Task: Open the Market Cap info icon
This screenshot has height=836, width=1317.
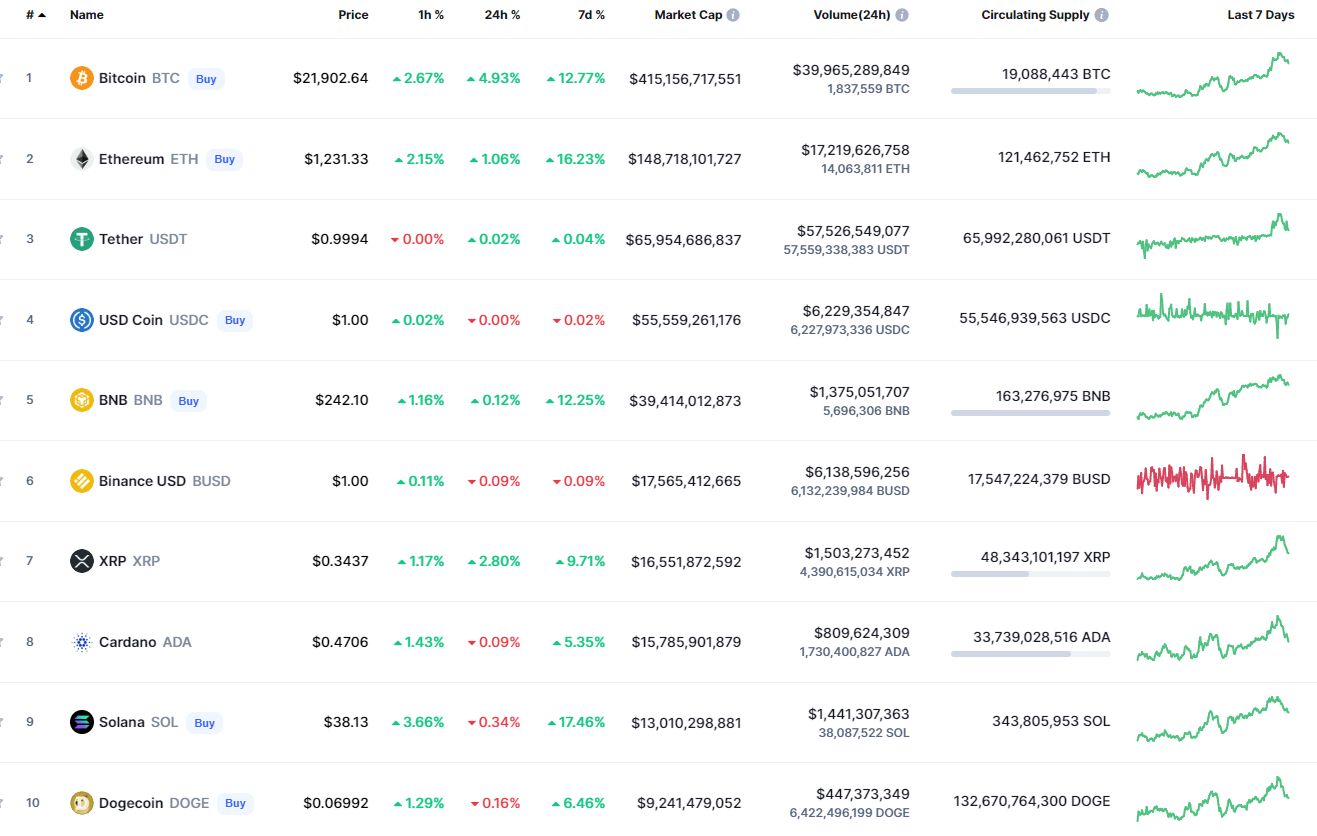Action: pos(733,15)
